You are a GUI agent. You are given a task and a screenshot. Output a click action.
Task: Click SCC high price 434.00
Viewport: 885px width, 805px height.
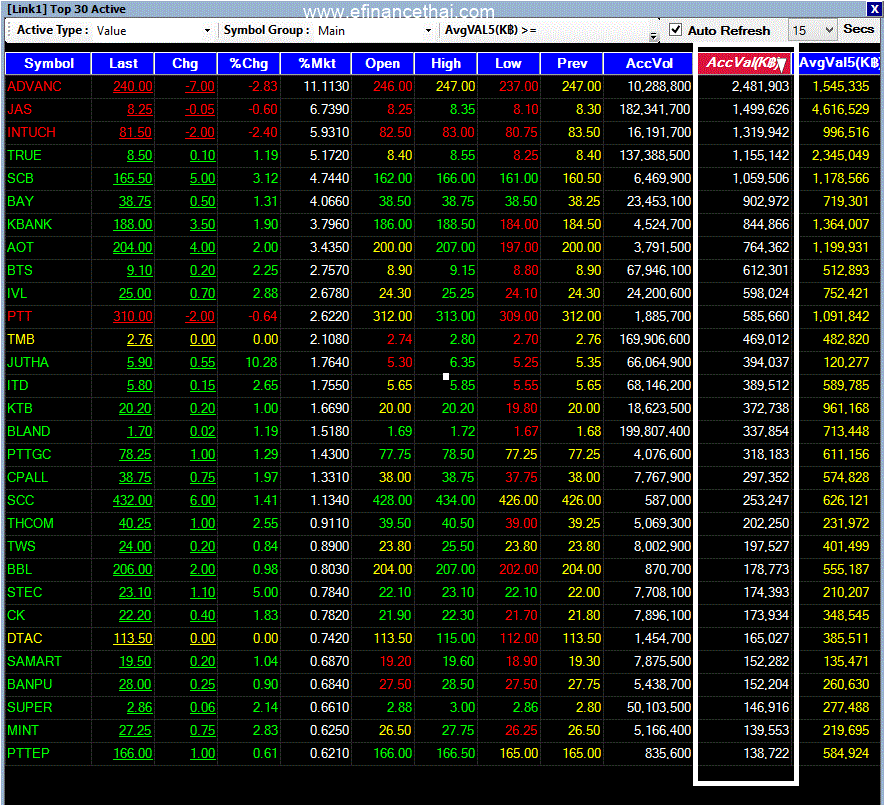click(455, 500)
